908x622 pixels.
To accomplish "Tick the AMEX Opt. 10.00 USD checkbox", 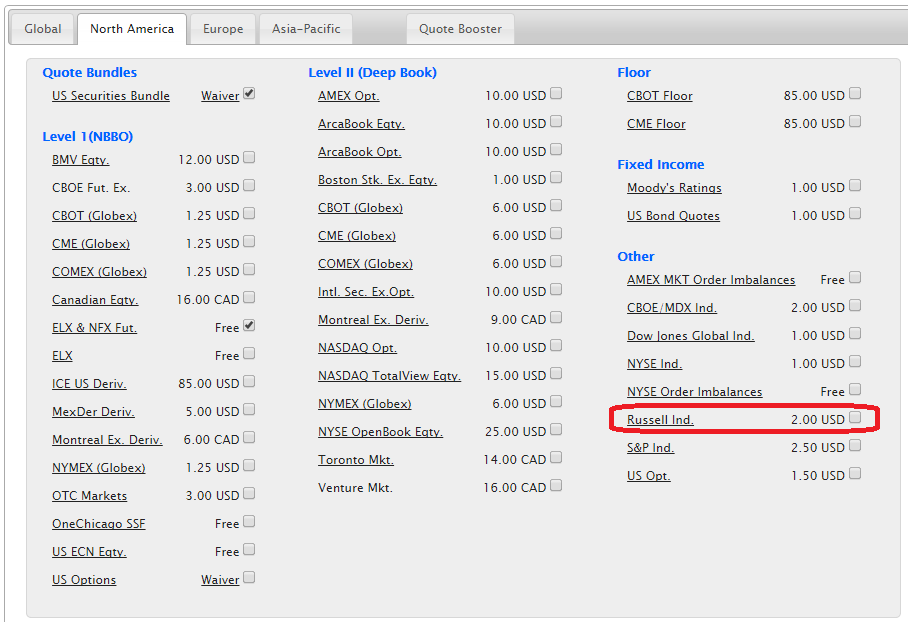I will (x=556, y=93).
